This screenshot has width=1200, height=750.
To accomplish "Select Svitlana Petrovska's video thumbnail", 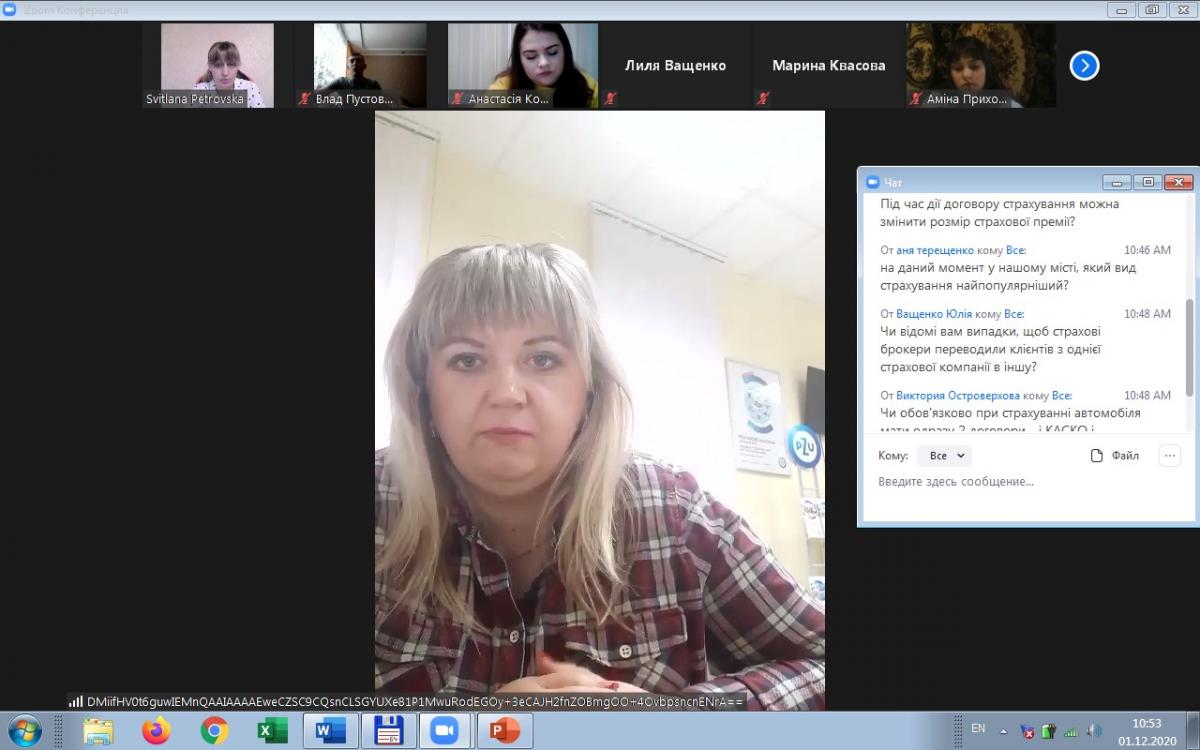I will pyautogui.click(x=217, y=65).
